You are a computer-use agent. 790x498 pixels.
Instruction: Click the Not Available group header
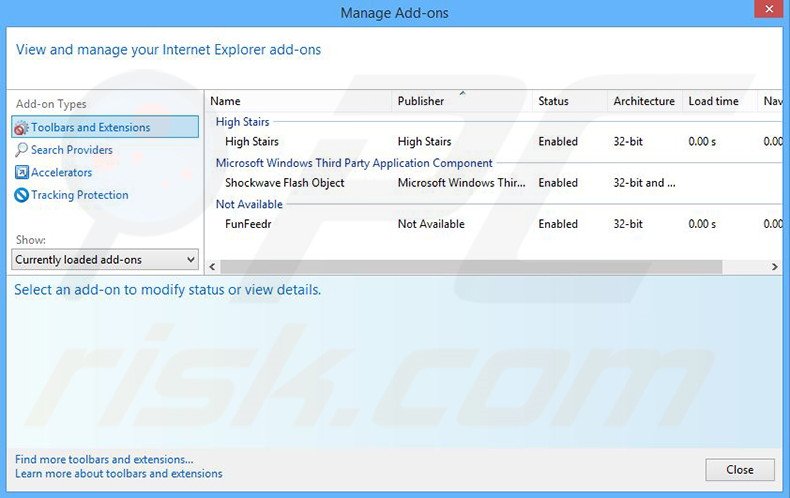tap(249, 204)
